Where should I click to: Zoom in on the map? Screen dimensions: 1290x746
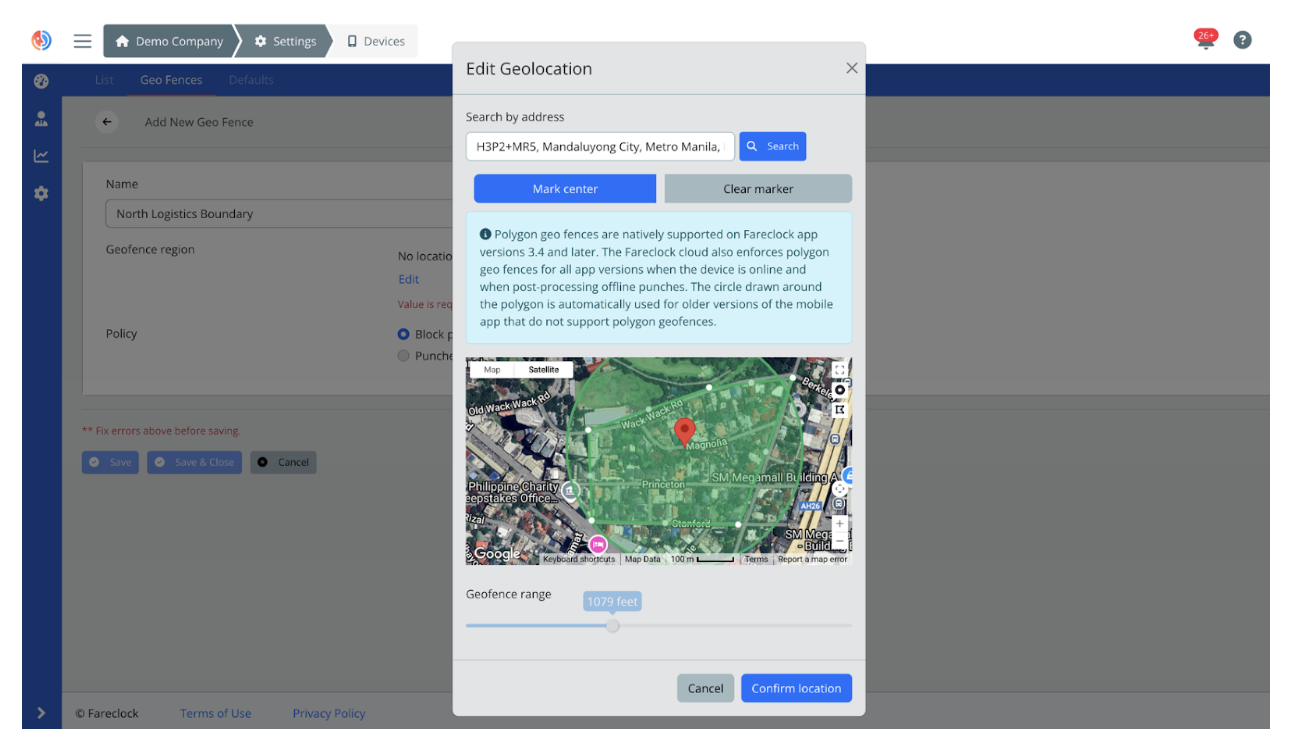[x=840, y=524]
